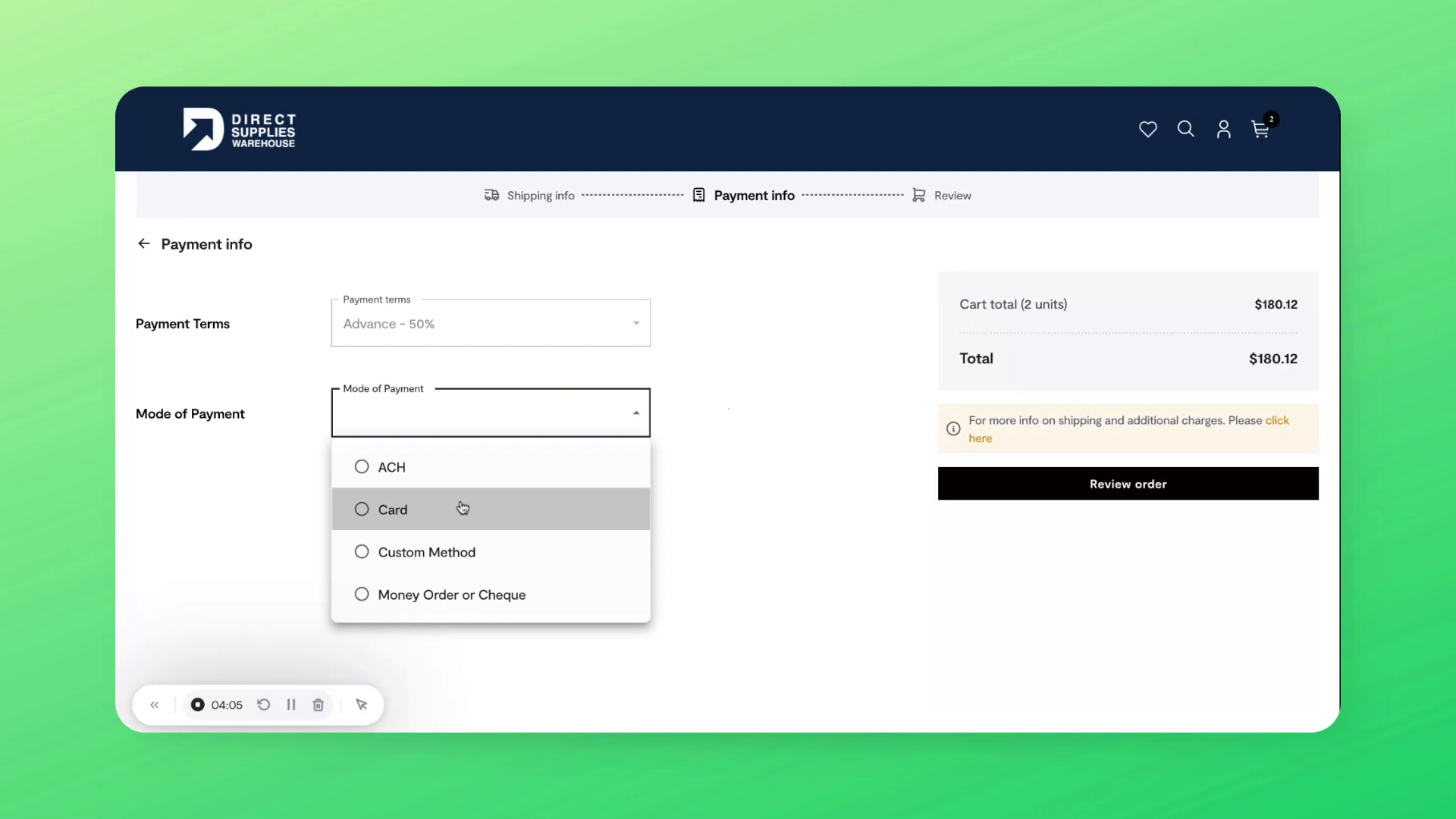Open the user account icon
This screenshot has width=1456, height=819.
point(1223,129)
